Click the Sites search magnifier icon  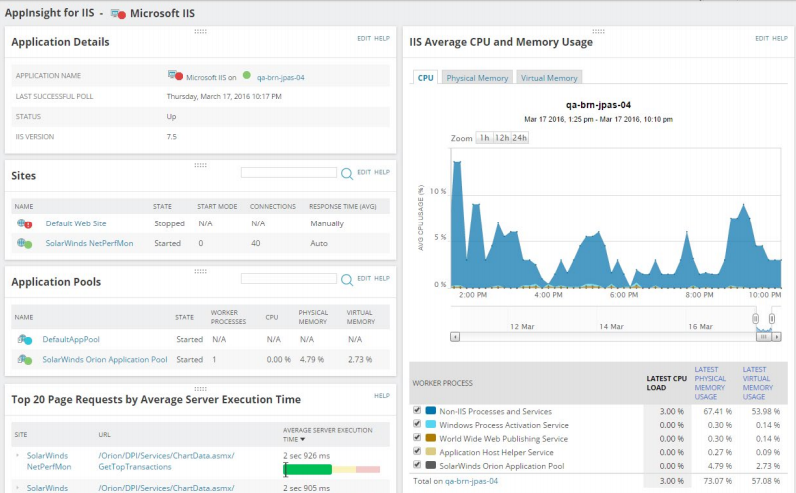(x=347, y=173)
